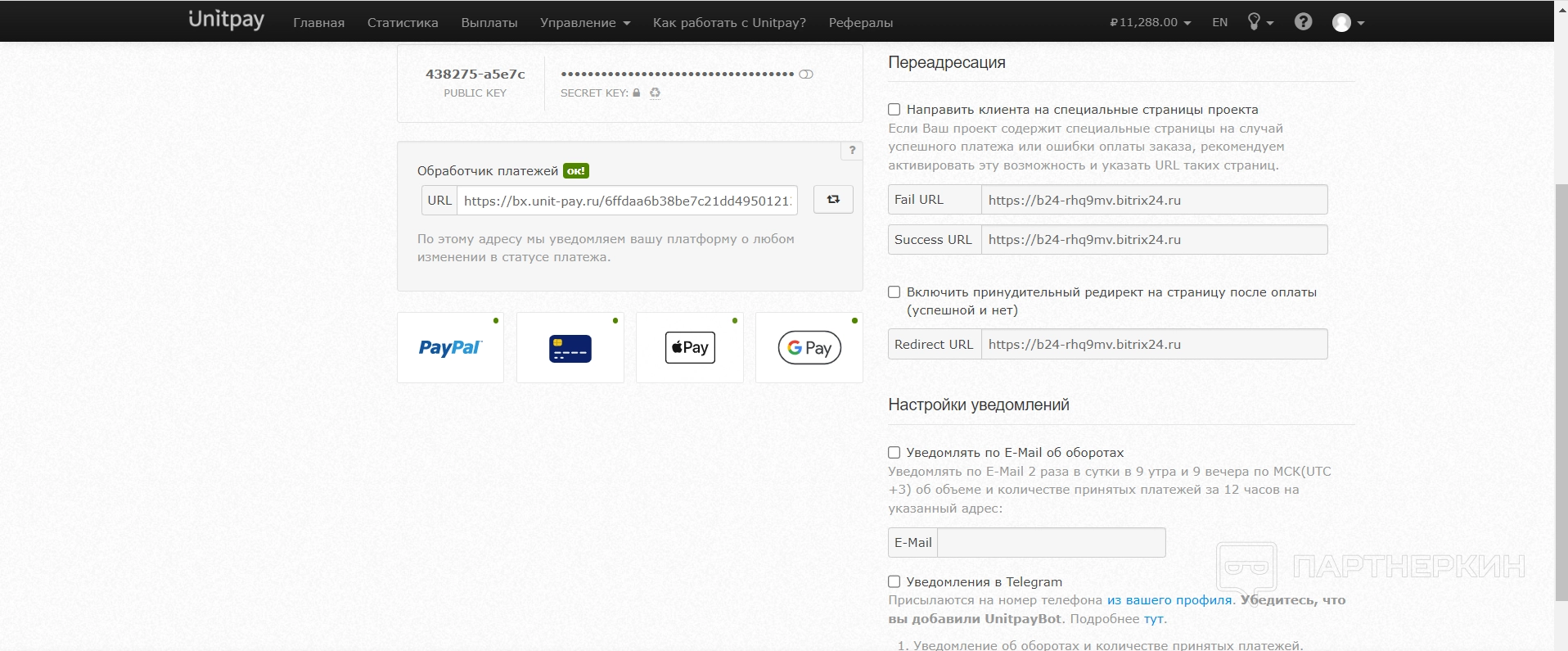1568x651 pixels.
Task: Open the 'Выплаты' nav item
Action: pos(489,23)
